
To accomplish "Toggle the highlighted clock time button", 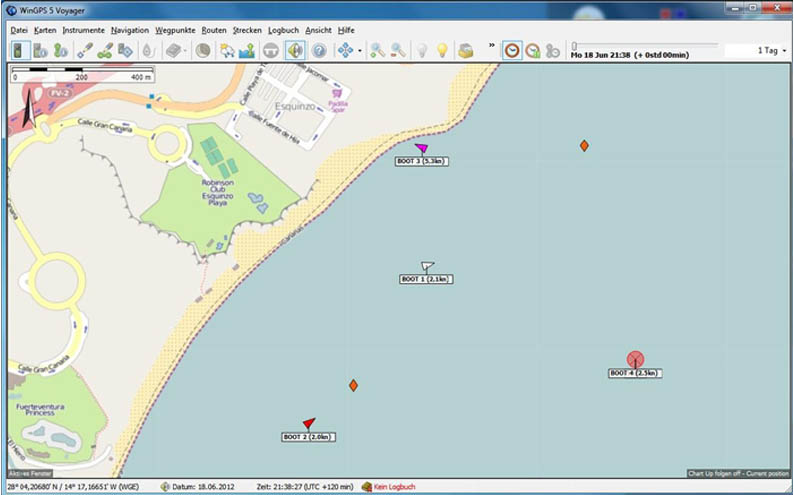I will 511,50.
